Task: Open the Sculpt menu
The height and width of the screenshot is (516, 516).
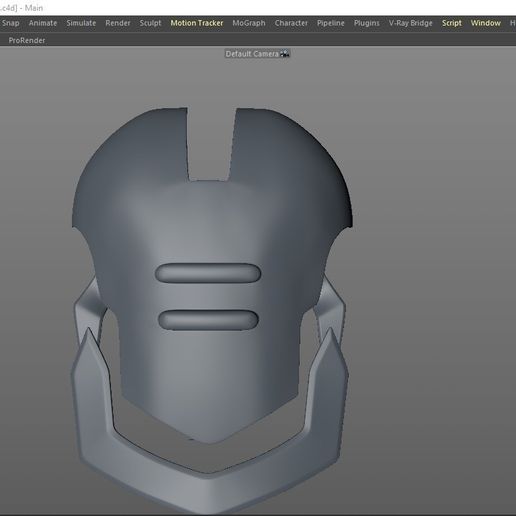Action: [x=150, y=23]
